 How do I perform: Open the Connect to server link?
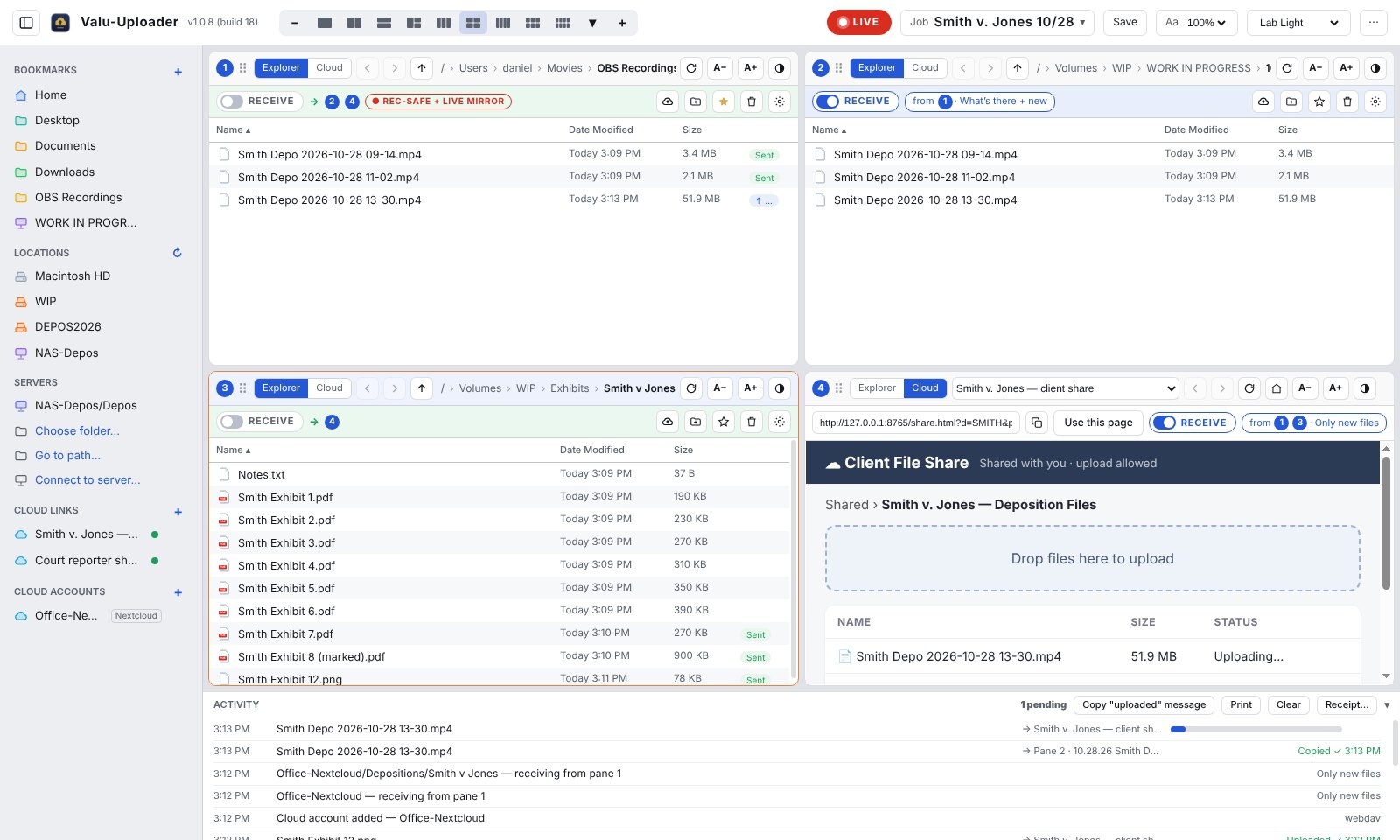[x=87, y=480]
